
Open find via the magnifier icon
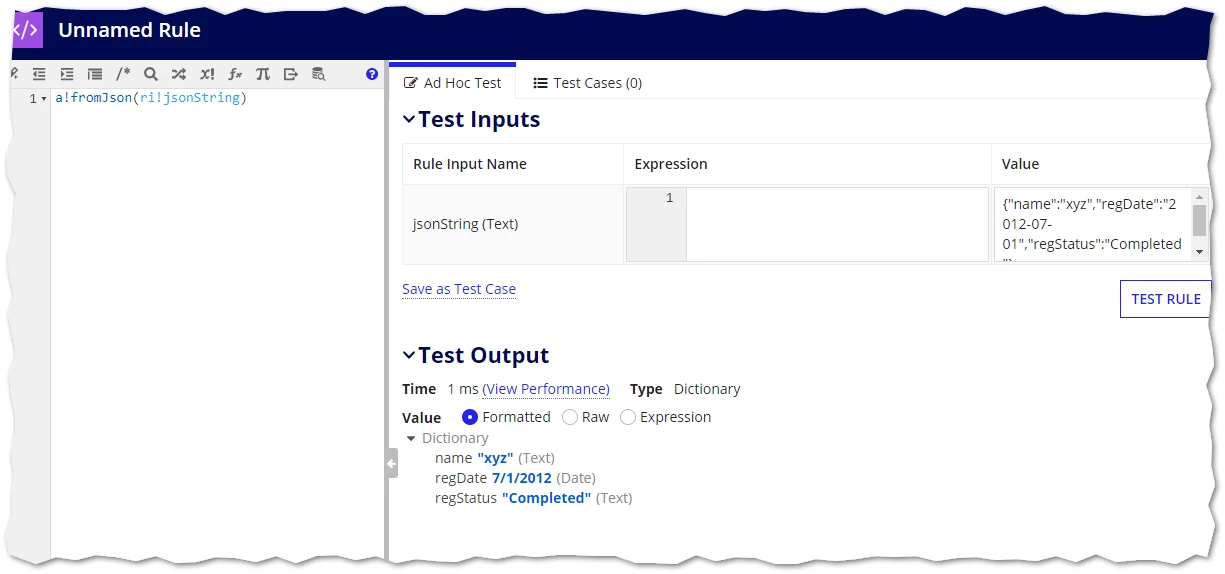151,74
